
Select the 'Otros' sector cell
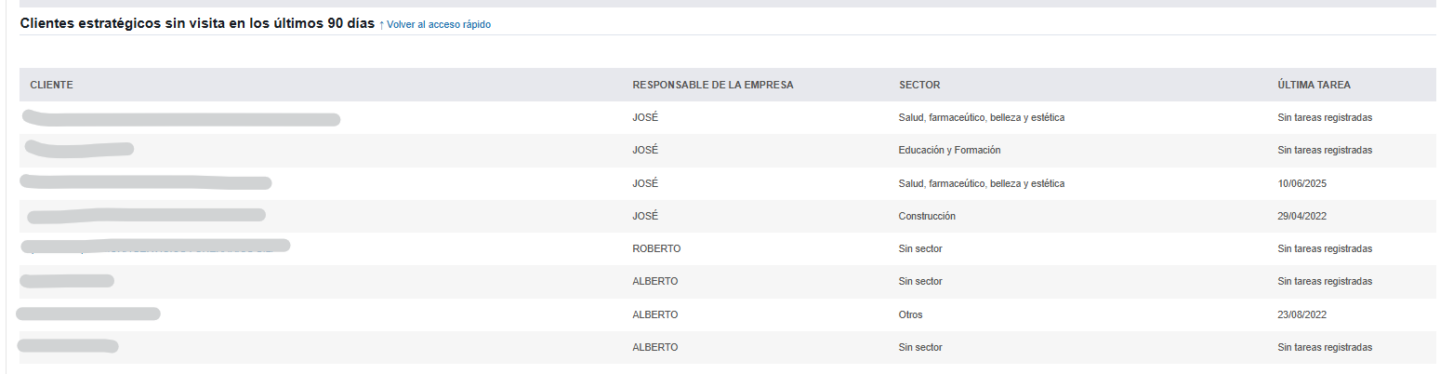(x=911, y=314)
